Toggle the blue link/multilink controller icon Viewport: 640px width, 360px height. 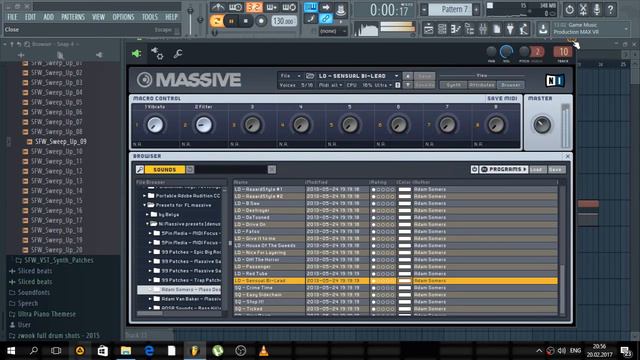tap(325, 19)
